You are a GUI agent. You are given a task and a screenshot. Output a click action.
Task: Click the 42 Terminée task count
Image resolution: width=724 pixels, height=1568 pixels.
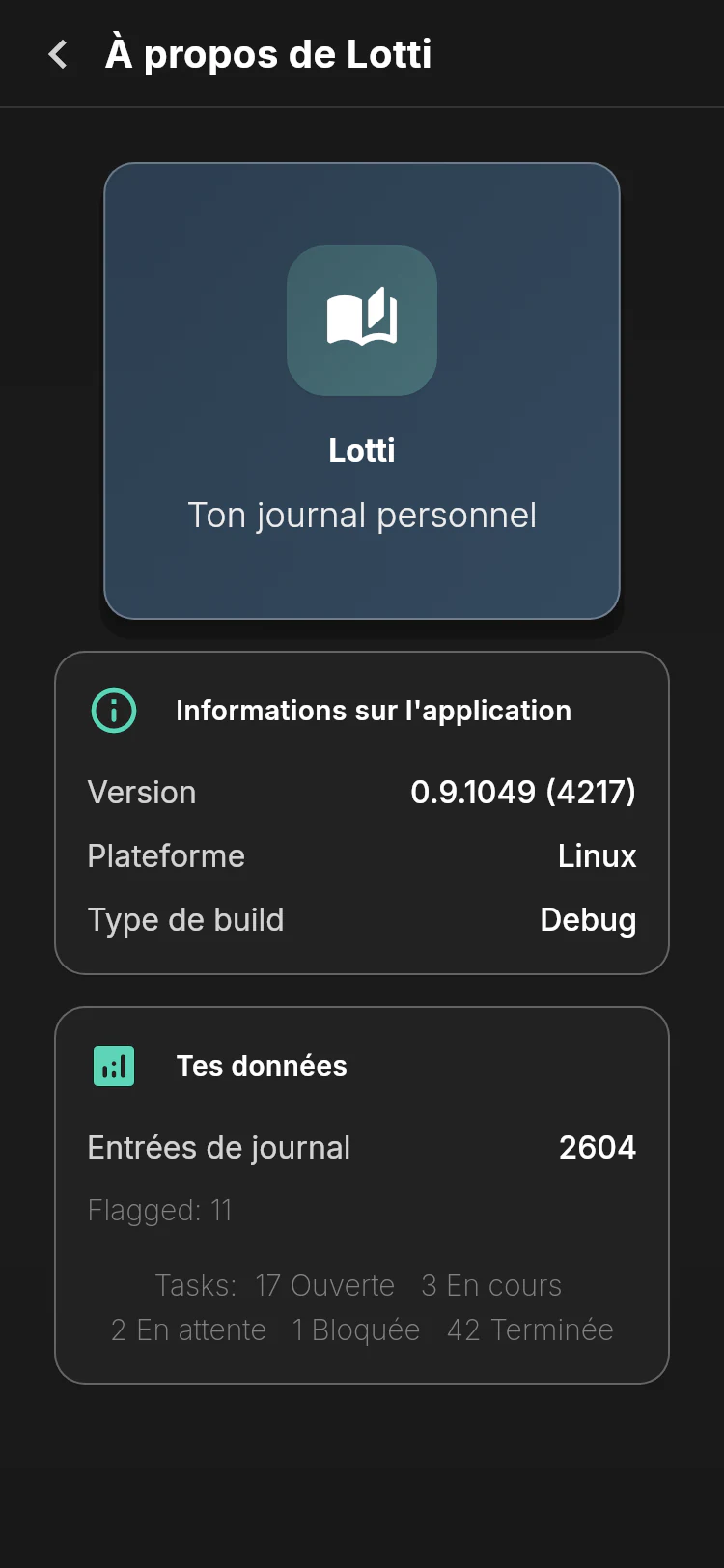pyautogui.click(x=530, y=1330)
